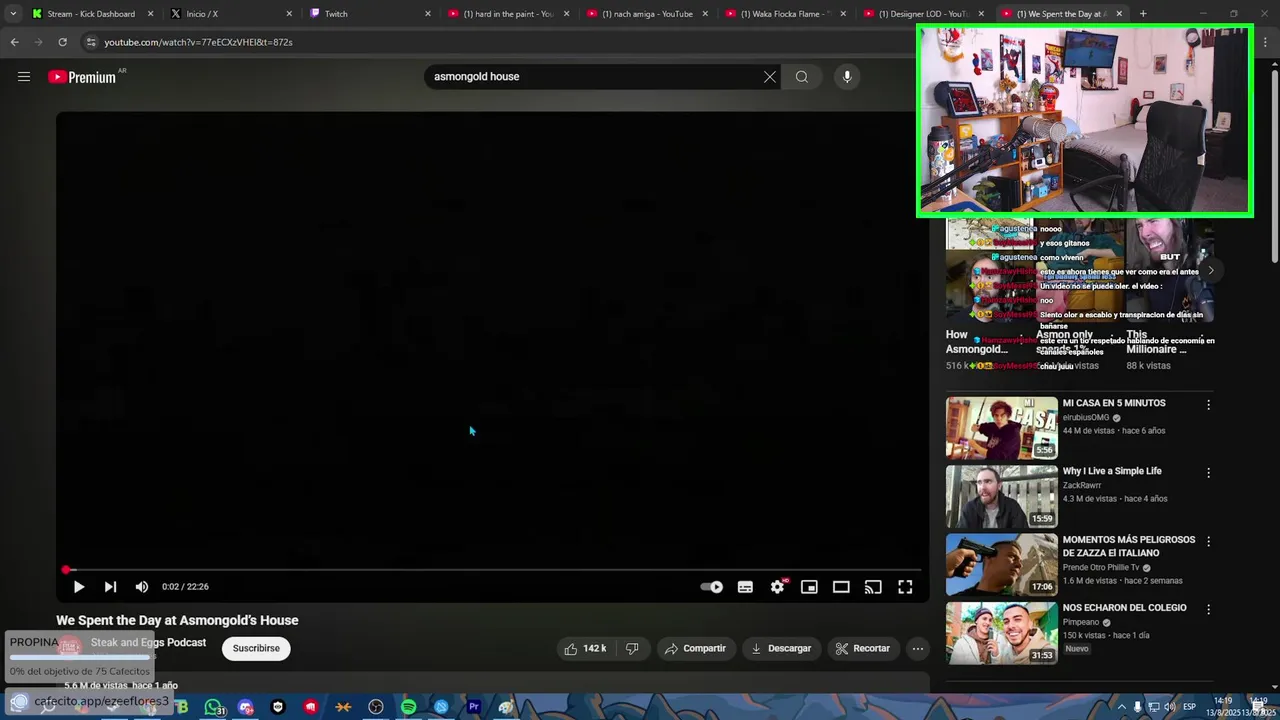The height and width of the screenshot is (720, 1280).
Task: Open options for Why I Live a Simple Life
Action: click(1208, 473)
